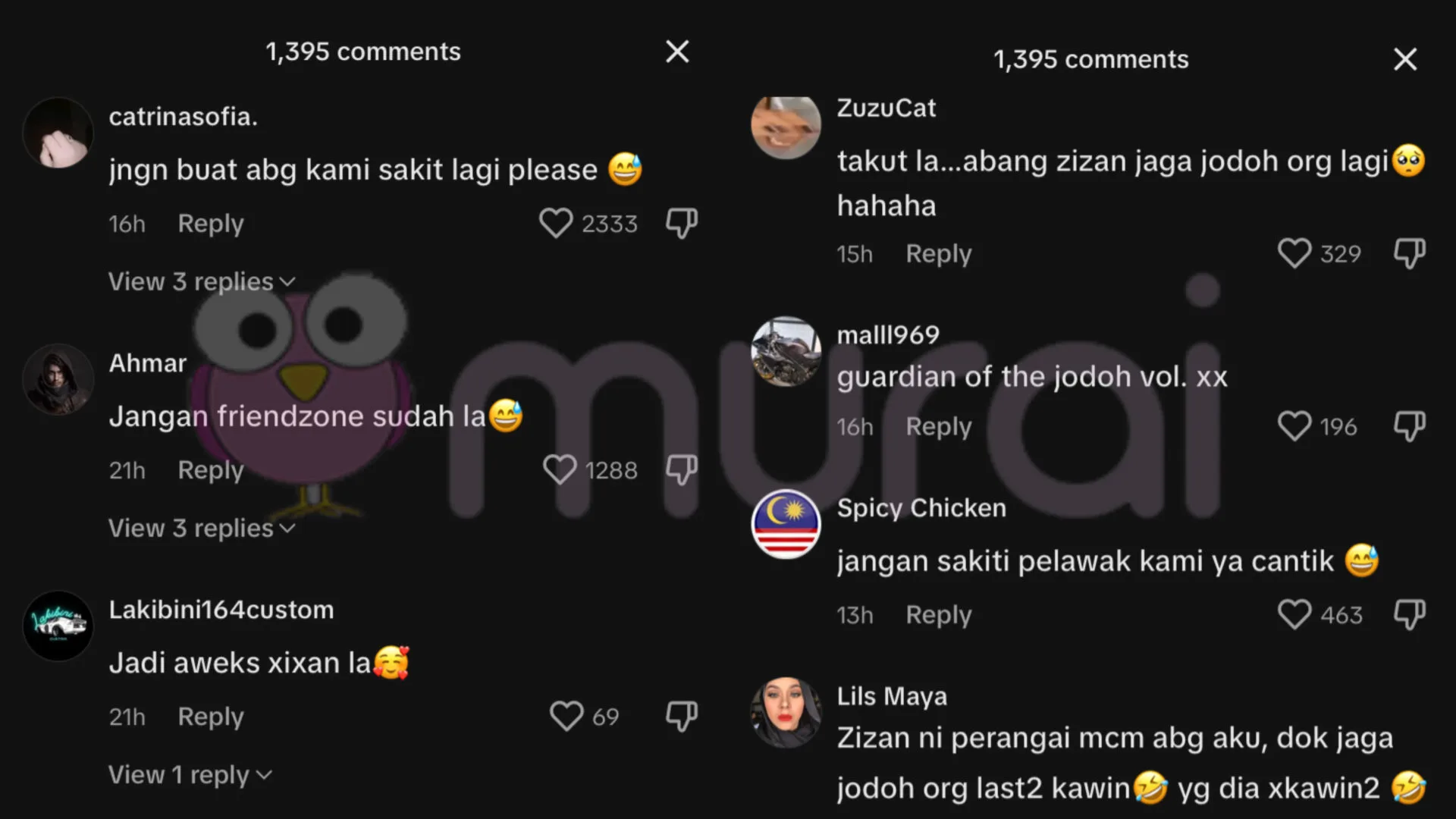
Task: Open Spicy Chicken's Malaysia flag avatar
Action: 786,524
